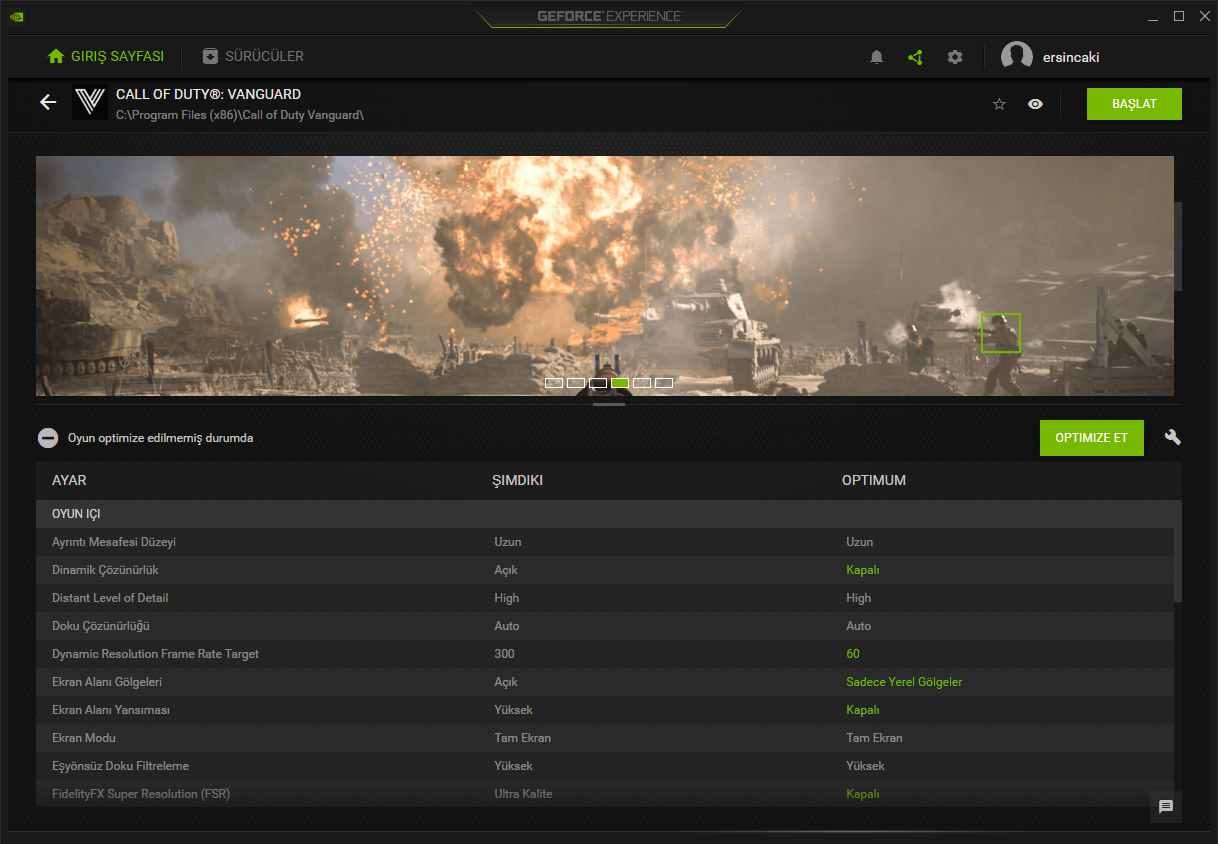This screenshot has width=1218, height=844.
Task: Select Dynamic Resolution Frame Rate Target row
Action: pyautogui.click(x=605, y=654)
